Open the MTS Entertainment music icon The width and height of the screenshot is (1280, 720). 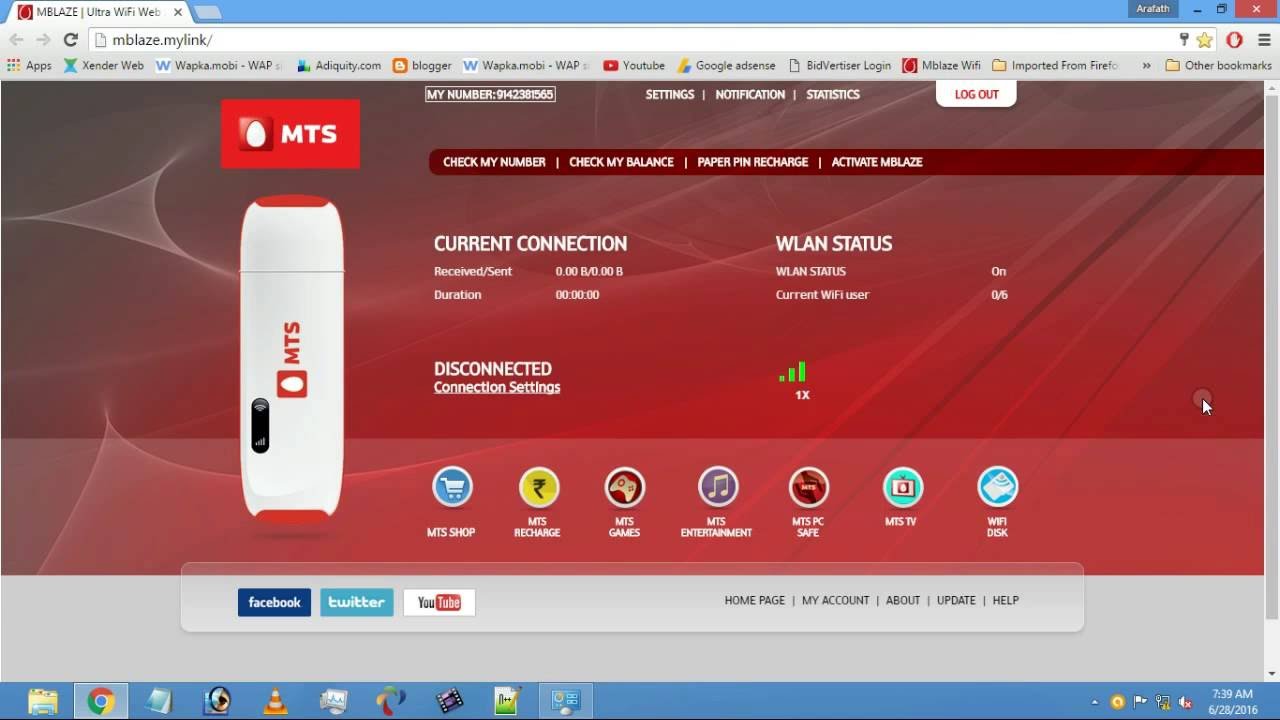pyautogui.click(x=717, y=487)
